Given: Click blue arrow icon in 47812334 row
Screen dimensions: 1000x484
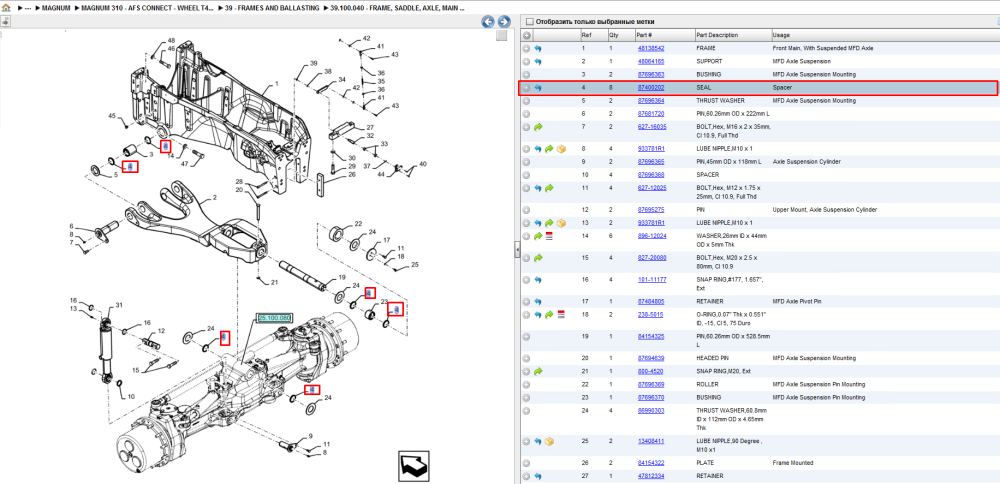Looking at the screenshot, I should [x=538, y=476].
